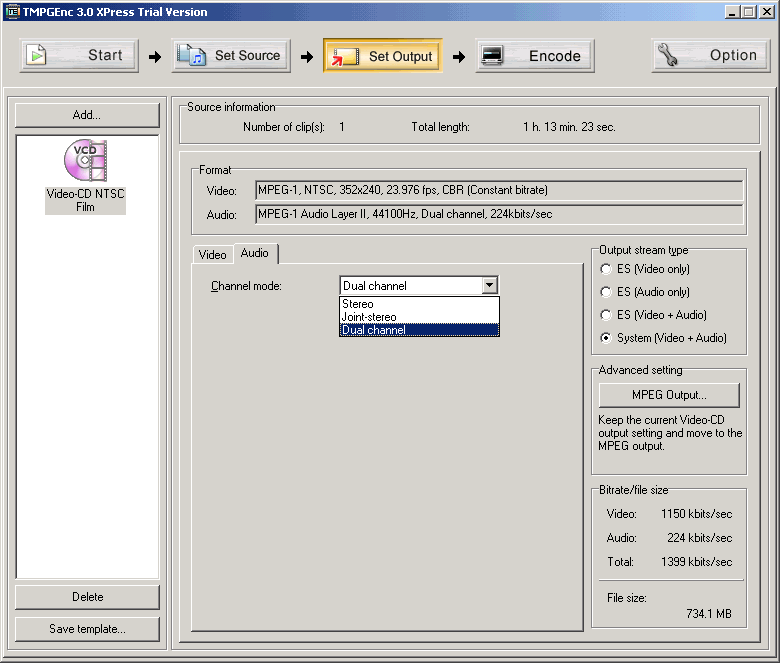Select Dual channel list option
The image size is (780, 663).
[418, 330]
